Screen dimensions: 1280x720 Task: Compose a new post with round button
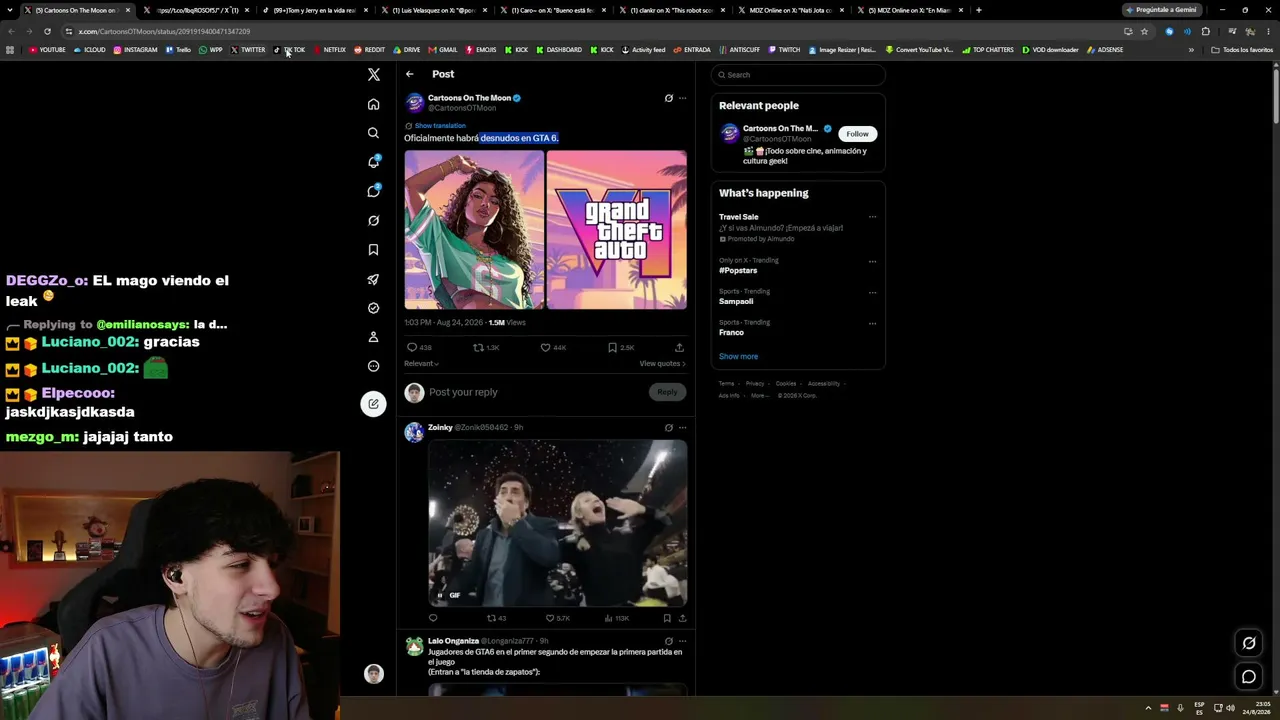373,404
